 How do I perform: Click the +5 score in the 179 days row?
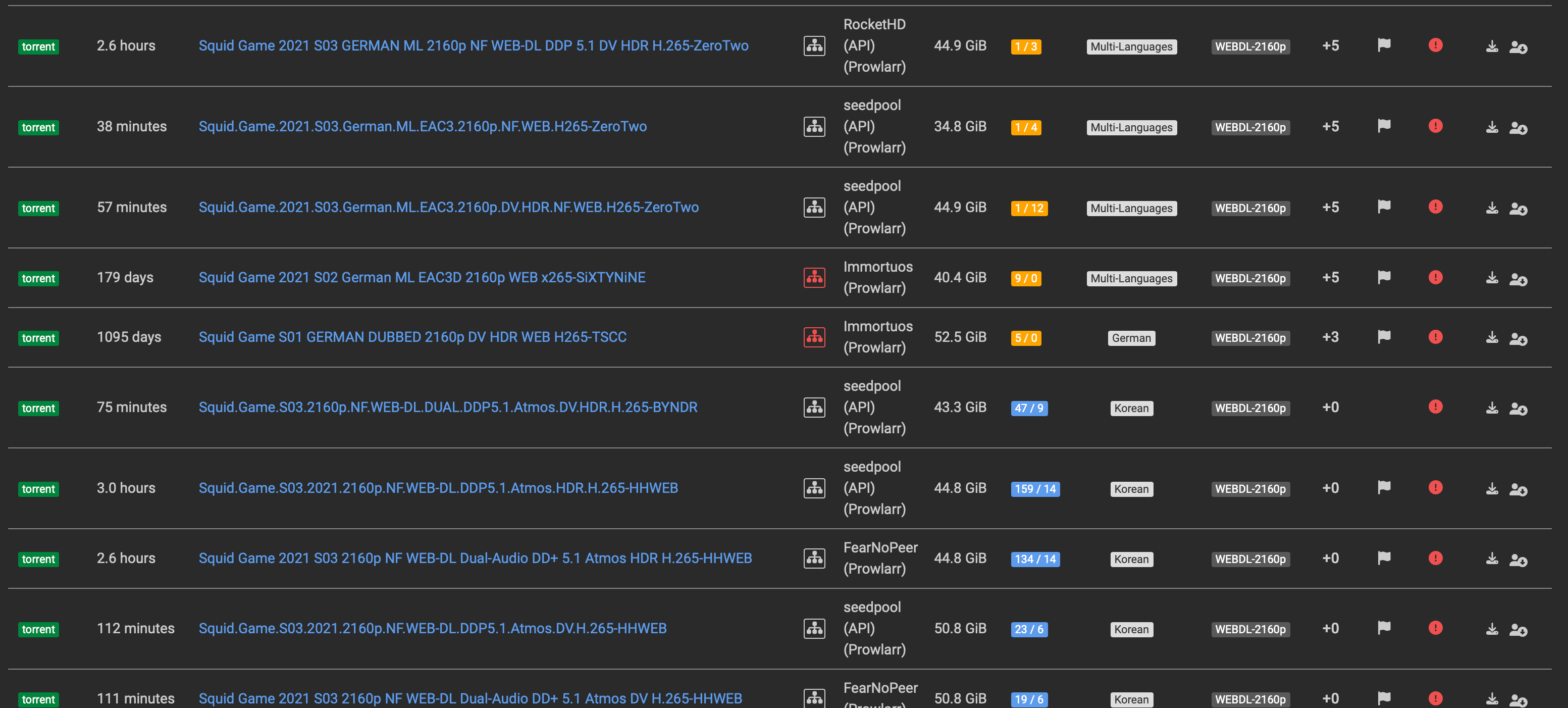tap(1330, 278)
